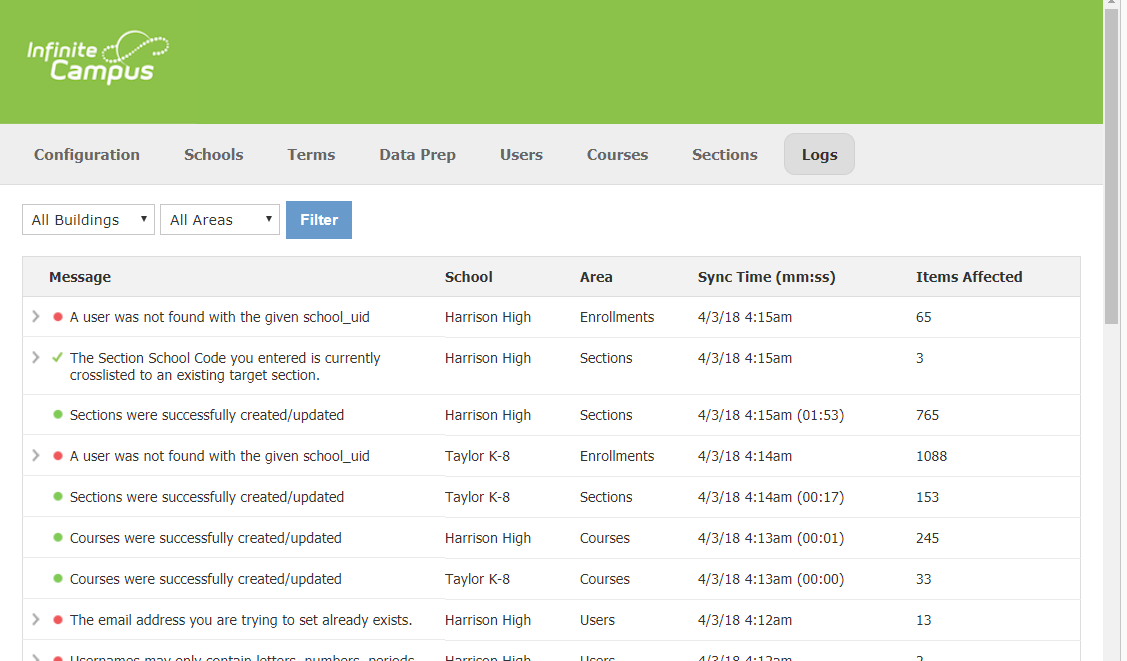This screenshot has width=1127, height=661.
Task: Click red error dot for Taylor K-8 Enrollments
Action: point(58,456)
